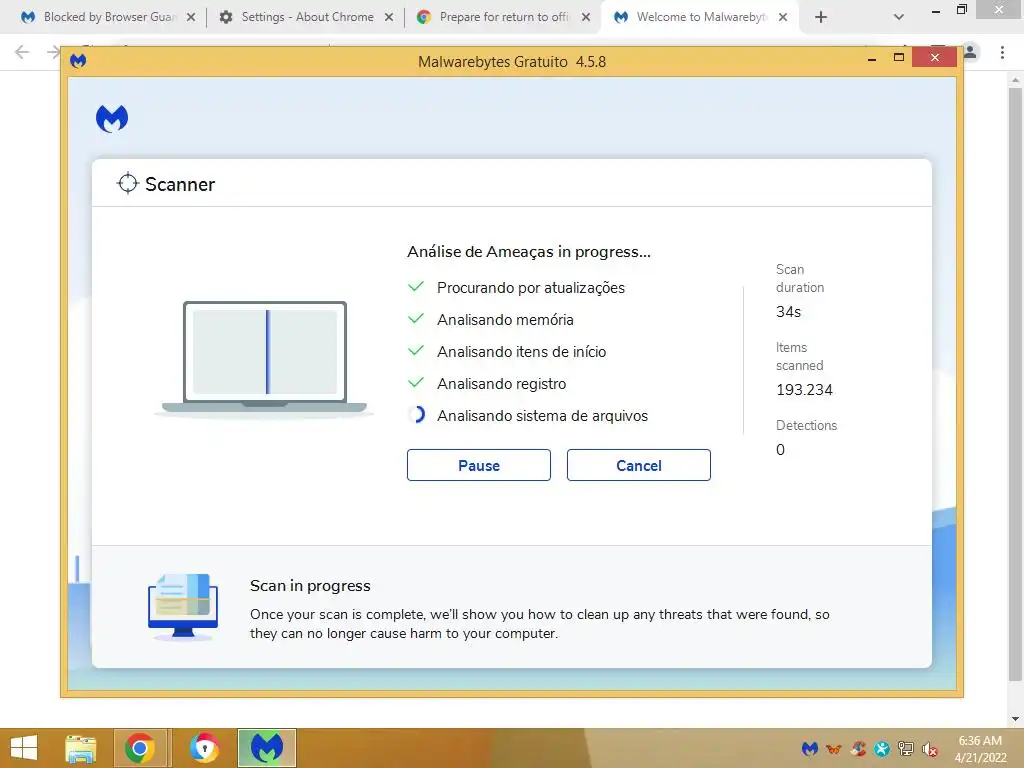Image resolution: width=1024 pixels, height=768 pixels.
Task: Click the checkmark next to Procurando por atualizações
Action: coord(416,287)
